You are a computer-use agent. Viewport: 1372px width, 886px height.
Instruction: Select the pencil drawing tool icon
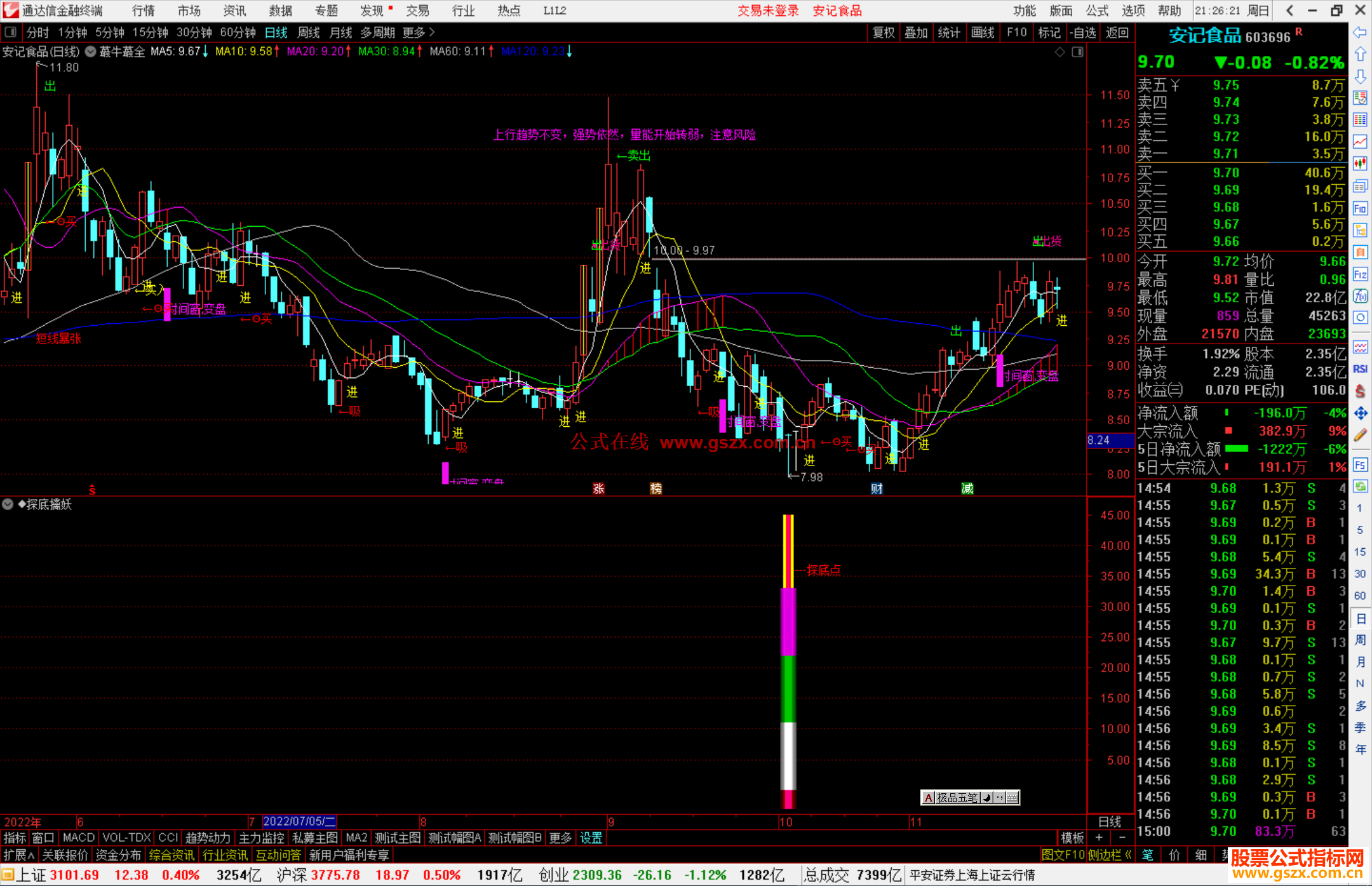pyautogui.click(x=1360, y=435)
